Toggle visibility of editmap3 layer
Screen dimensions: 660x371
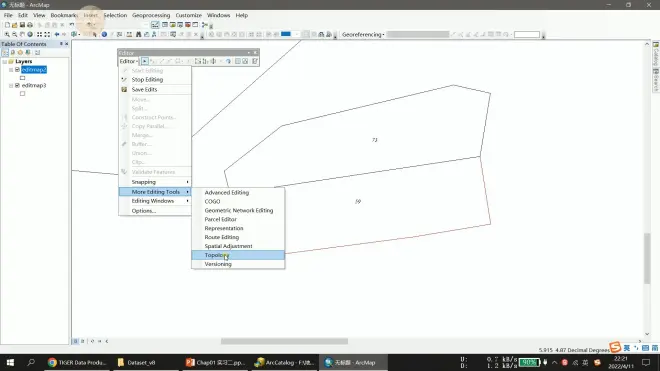pos(17,85)
